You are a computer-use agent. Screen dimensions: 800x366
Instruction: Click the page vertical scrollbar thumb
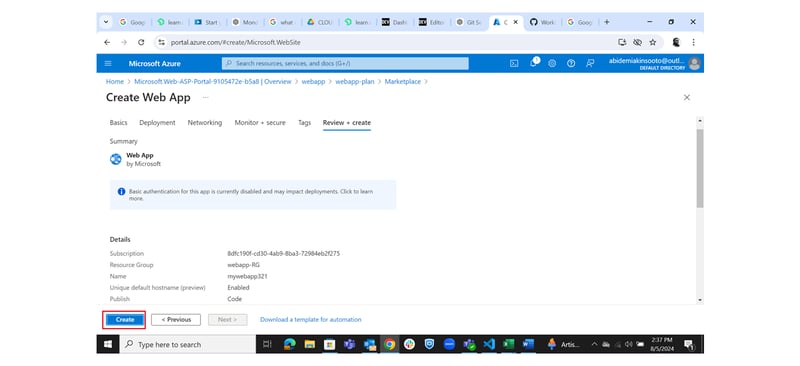click(x=699, y=168)
